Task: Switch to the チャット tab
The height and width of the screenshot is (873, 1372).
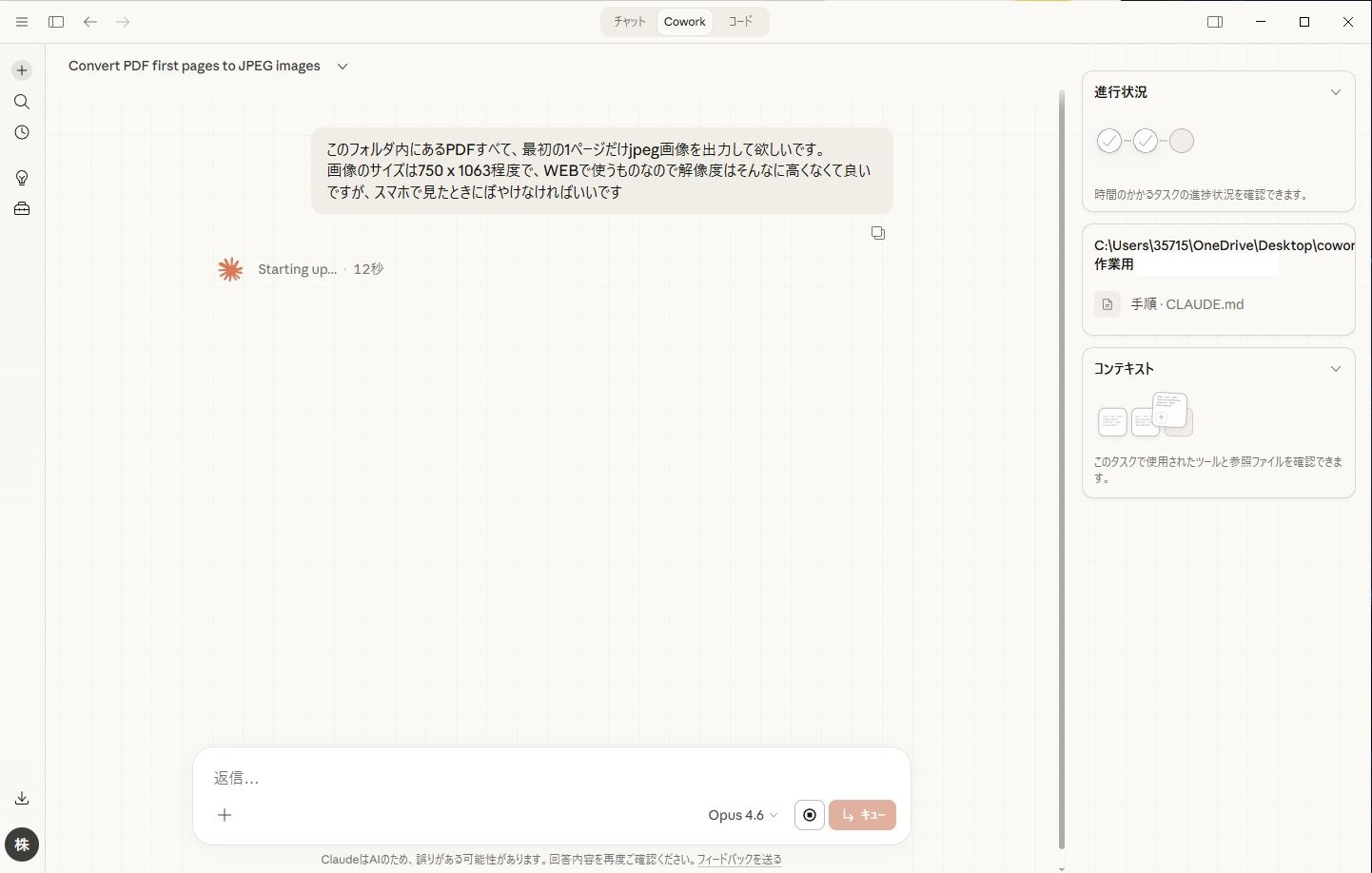Action: pos(629,22)
